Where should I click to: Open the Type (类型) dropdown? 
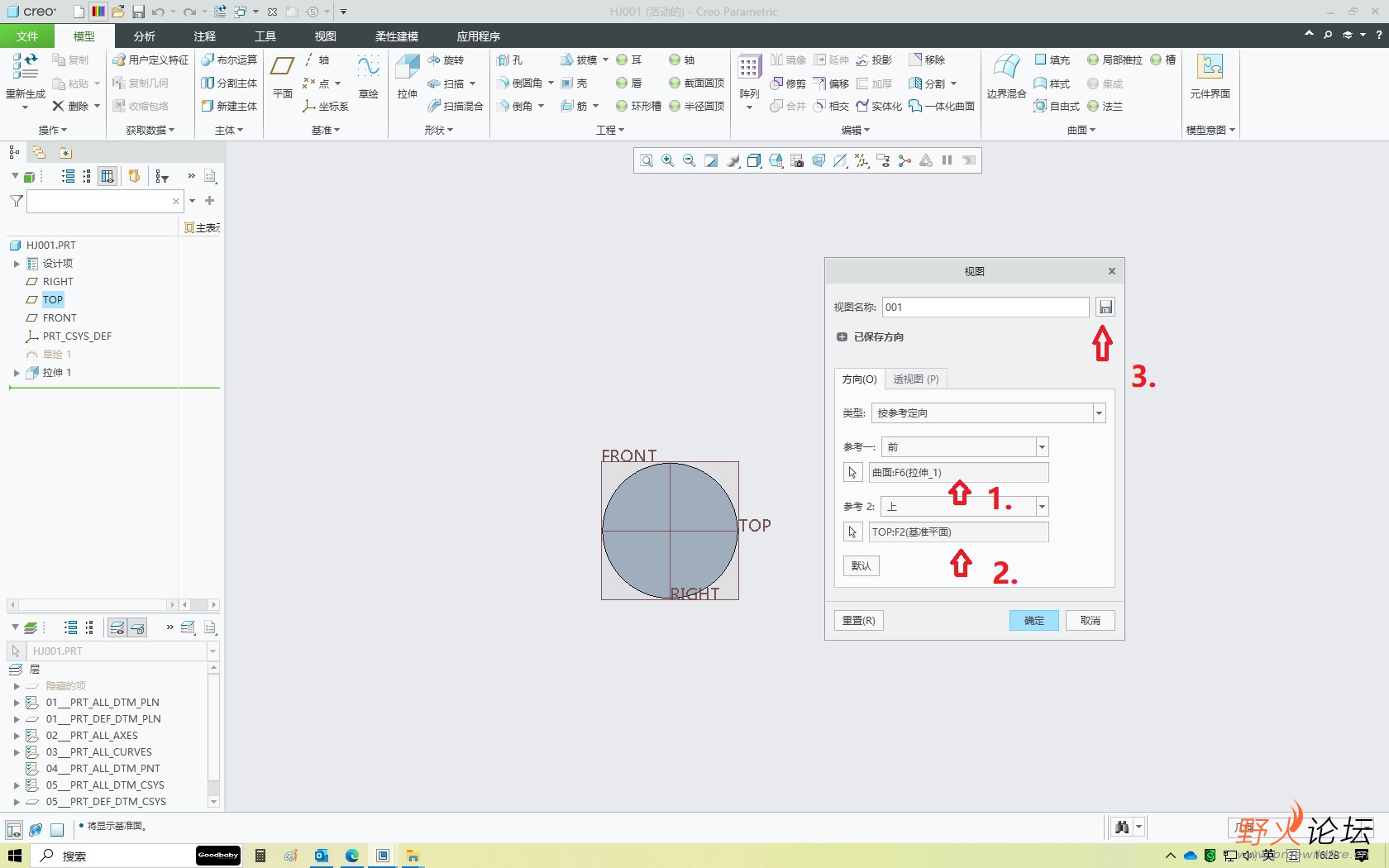click(1099, 413)
